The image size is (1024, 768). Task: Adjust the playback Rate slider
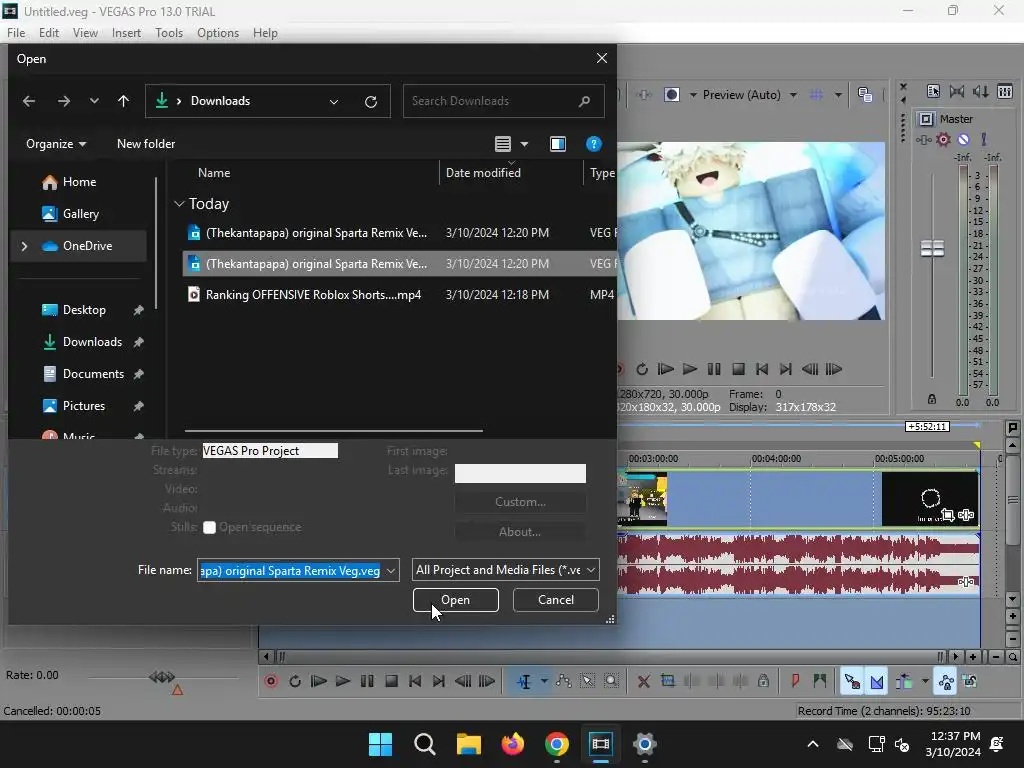162,677
